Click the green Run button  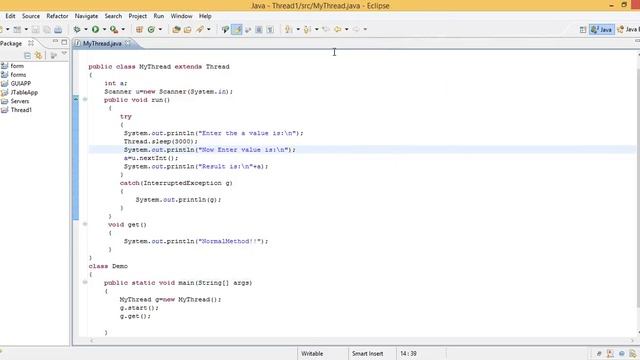pyautogui.click(x=96, y=29)
